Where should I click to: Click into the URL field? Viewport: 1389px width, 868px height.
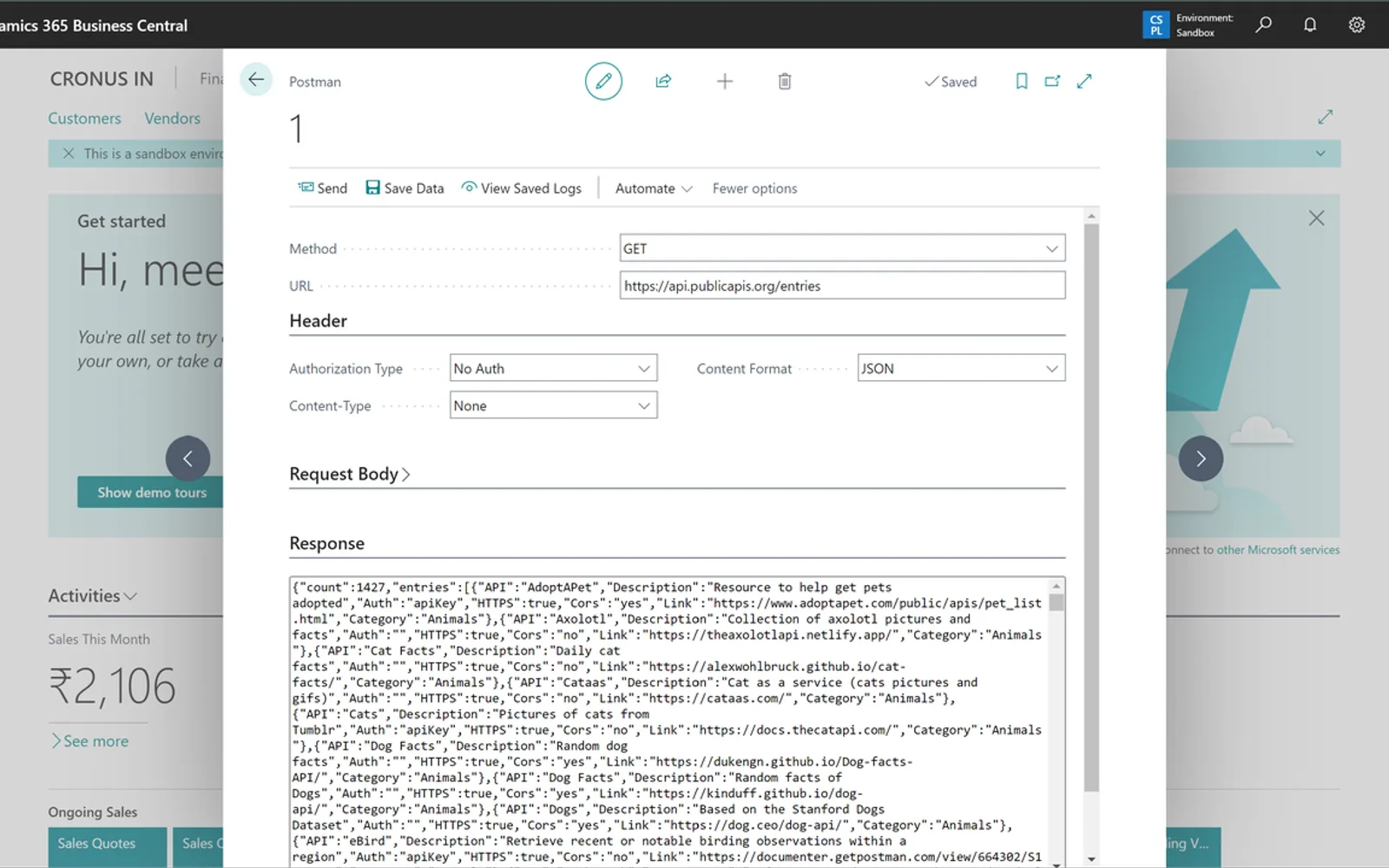842,286
